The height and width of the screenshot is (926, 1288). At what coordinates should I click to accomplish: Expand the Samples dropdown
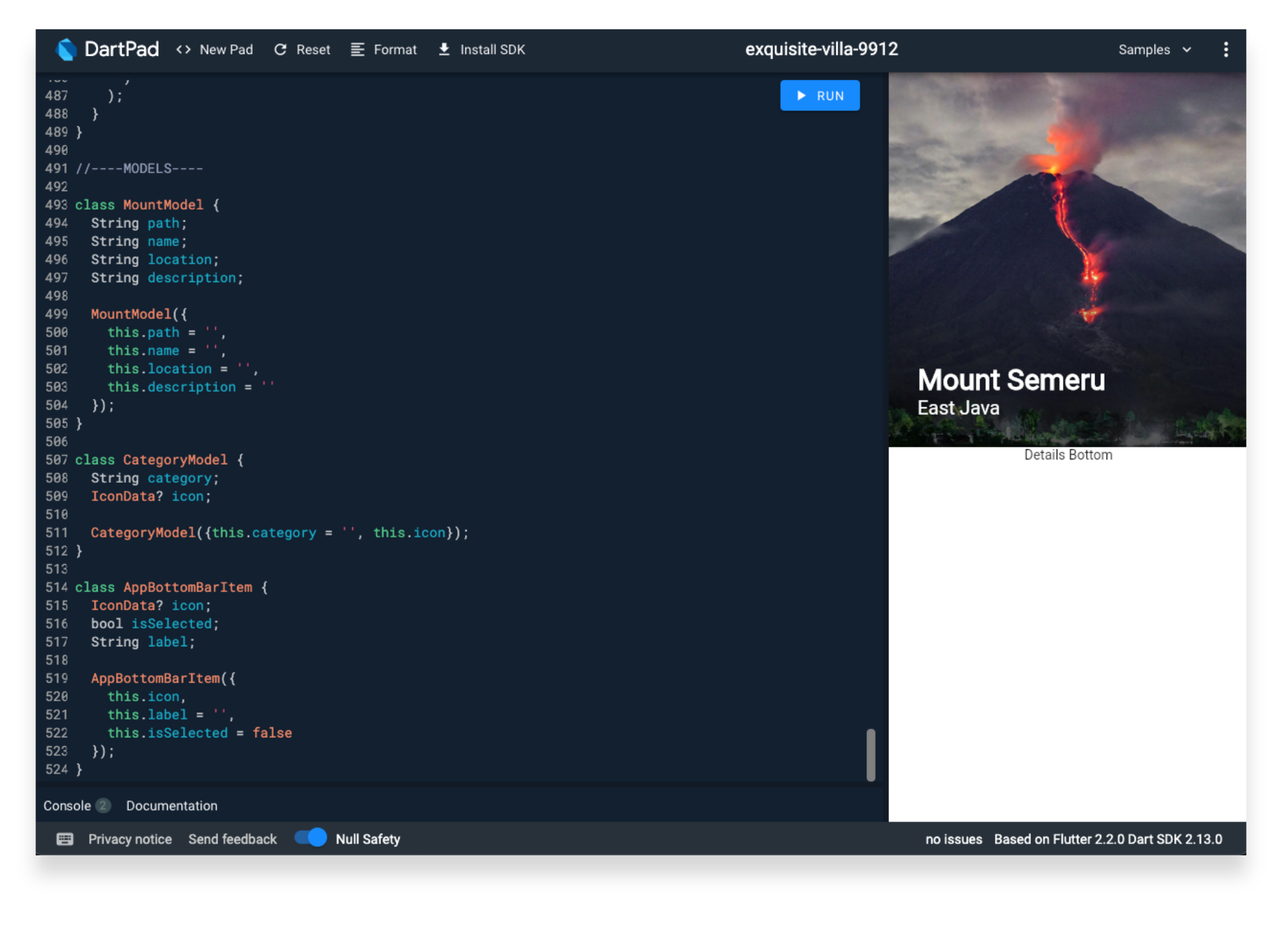pyautogui.click(x=1155, y=50)
